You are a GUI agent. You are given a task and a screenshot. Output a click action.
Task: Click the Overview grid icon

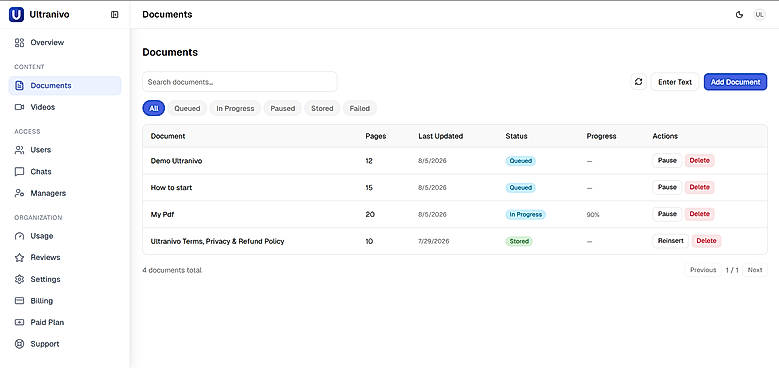pyautogui.click(x=19, y=42)
